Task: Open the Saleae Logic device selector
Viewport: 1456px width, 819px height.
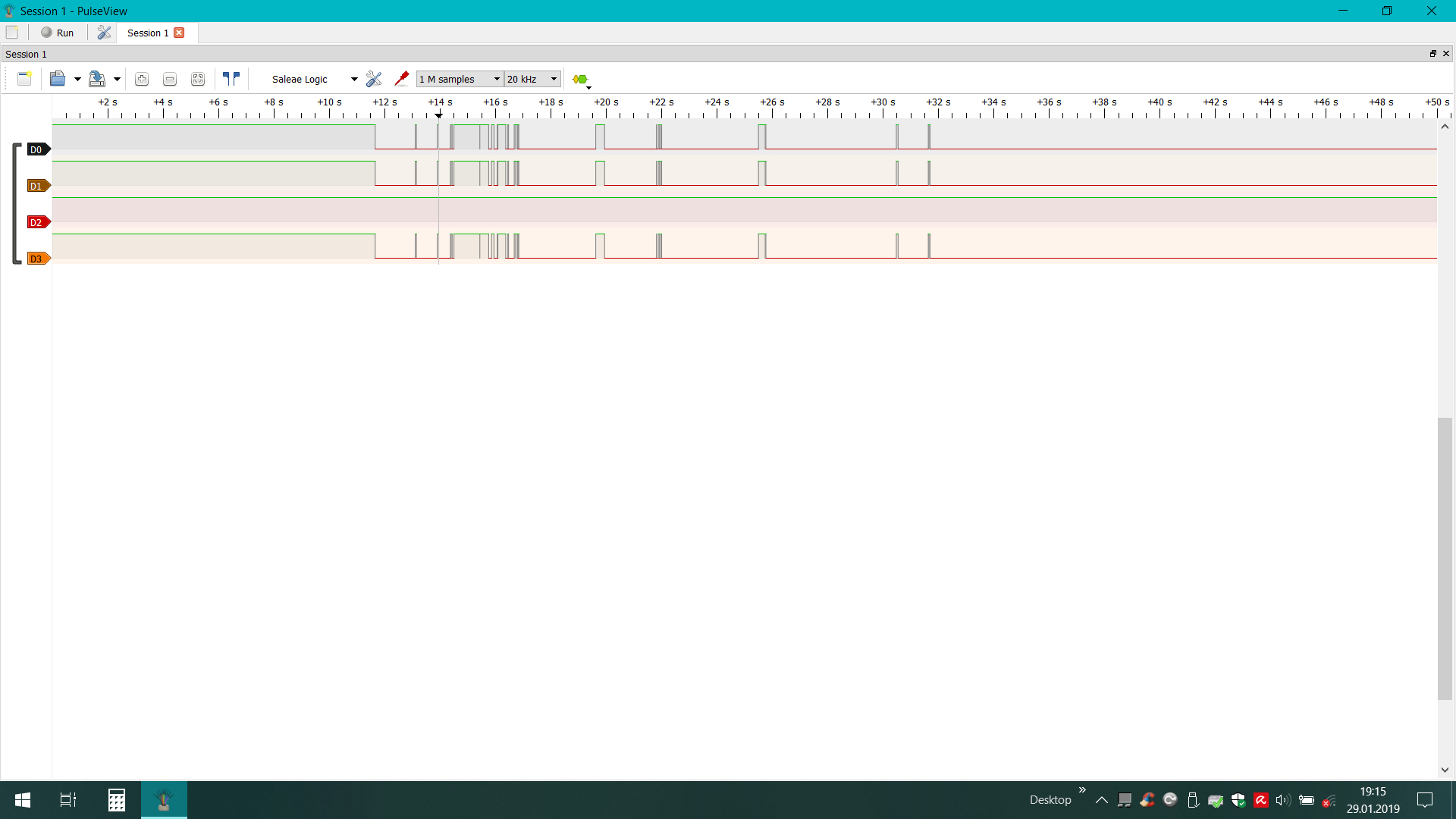Action: coord(314,79)
